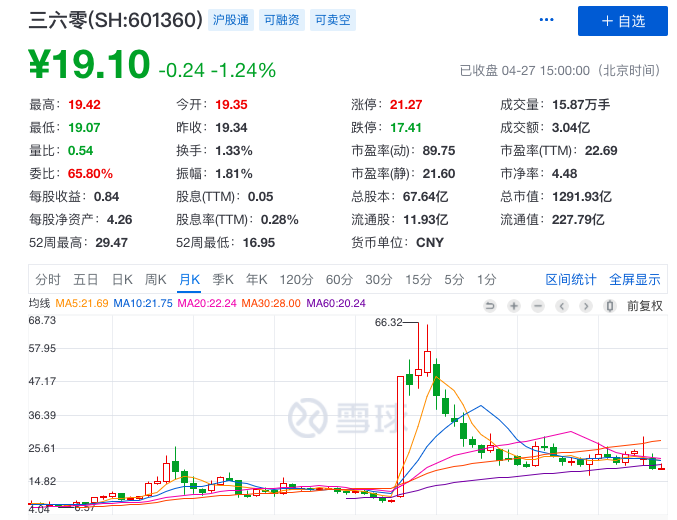Click the MA30:28.00 indicator label

(271, 303)
